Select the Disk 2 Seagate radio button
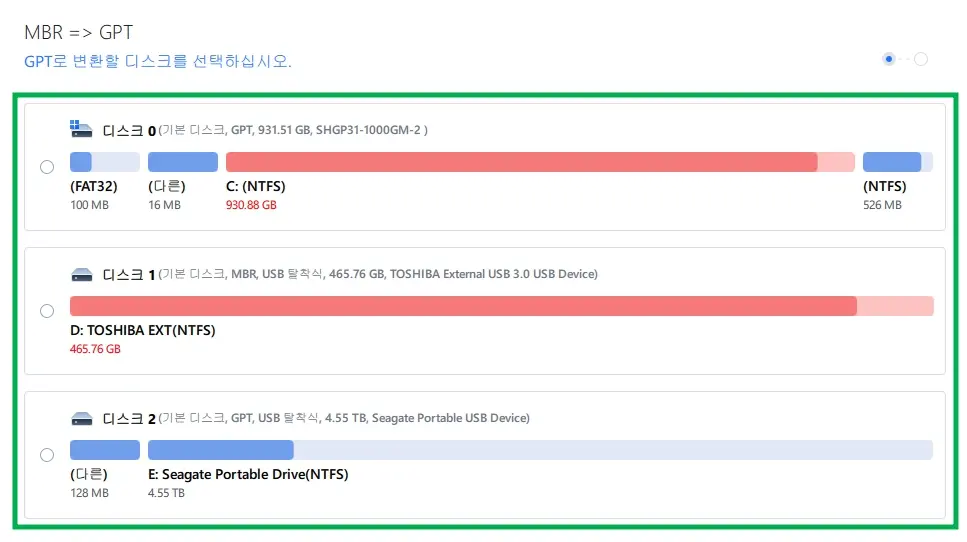This screenshot has height=542, width=967. (x=47, y=455)
